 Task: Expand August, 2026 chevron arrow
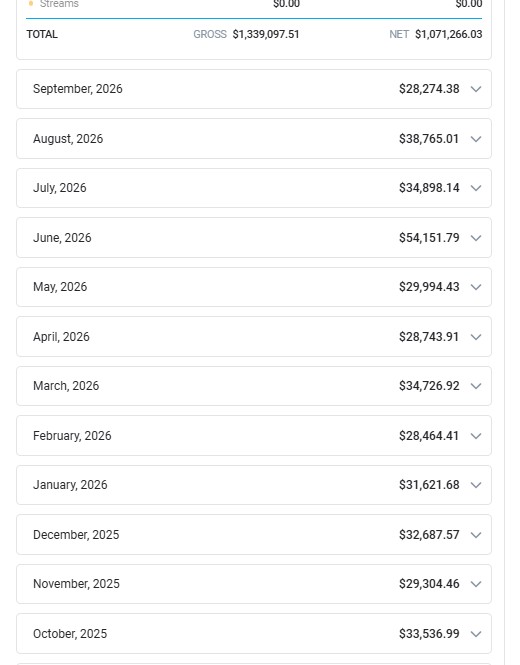click(476, 139)
